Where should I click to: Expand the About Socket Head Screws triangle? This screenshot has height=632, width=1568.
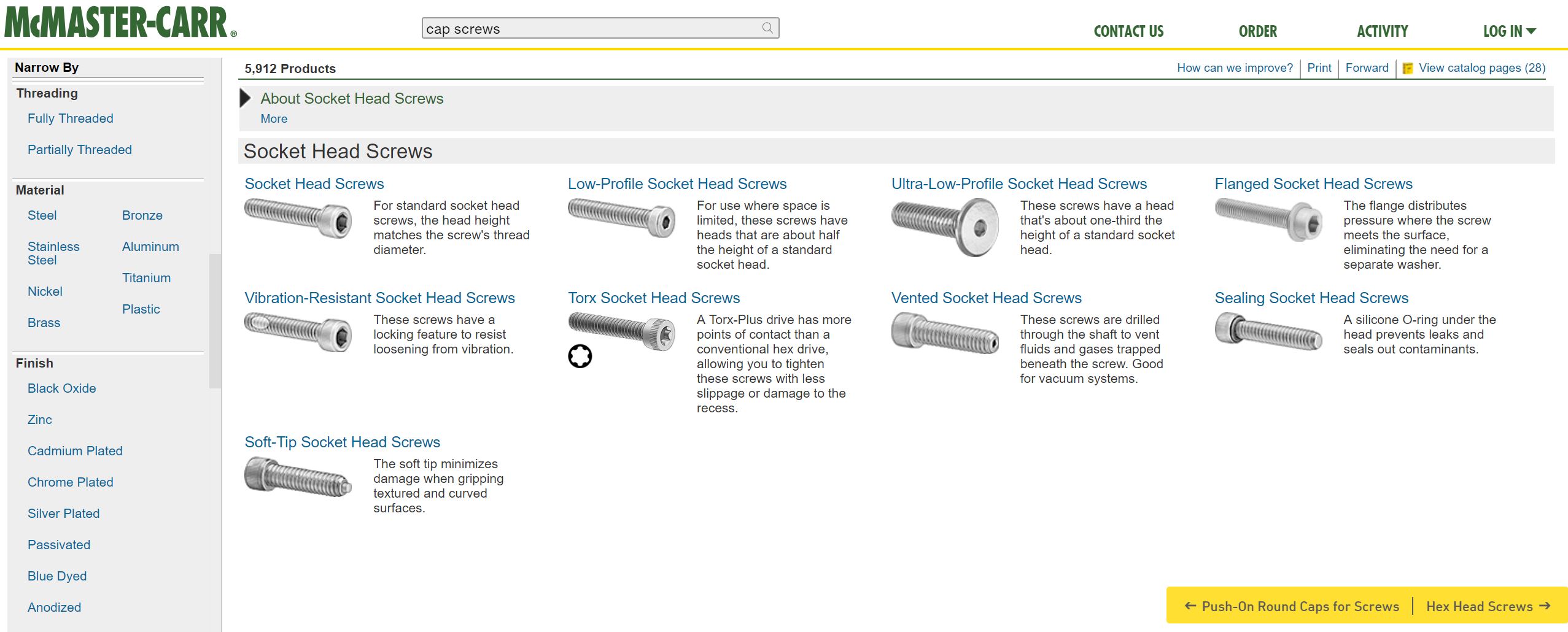coord(246,98)
